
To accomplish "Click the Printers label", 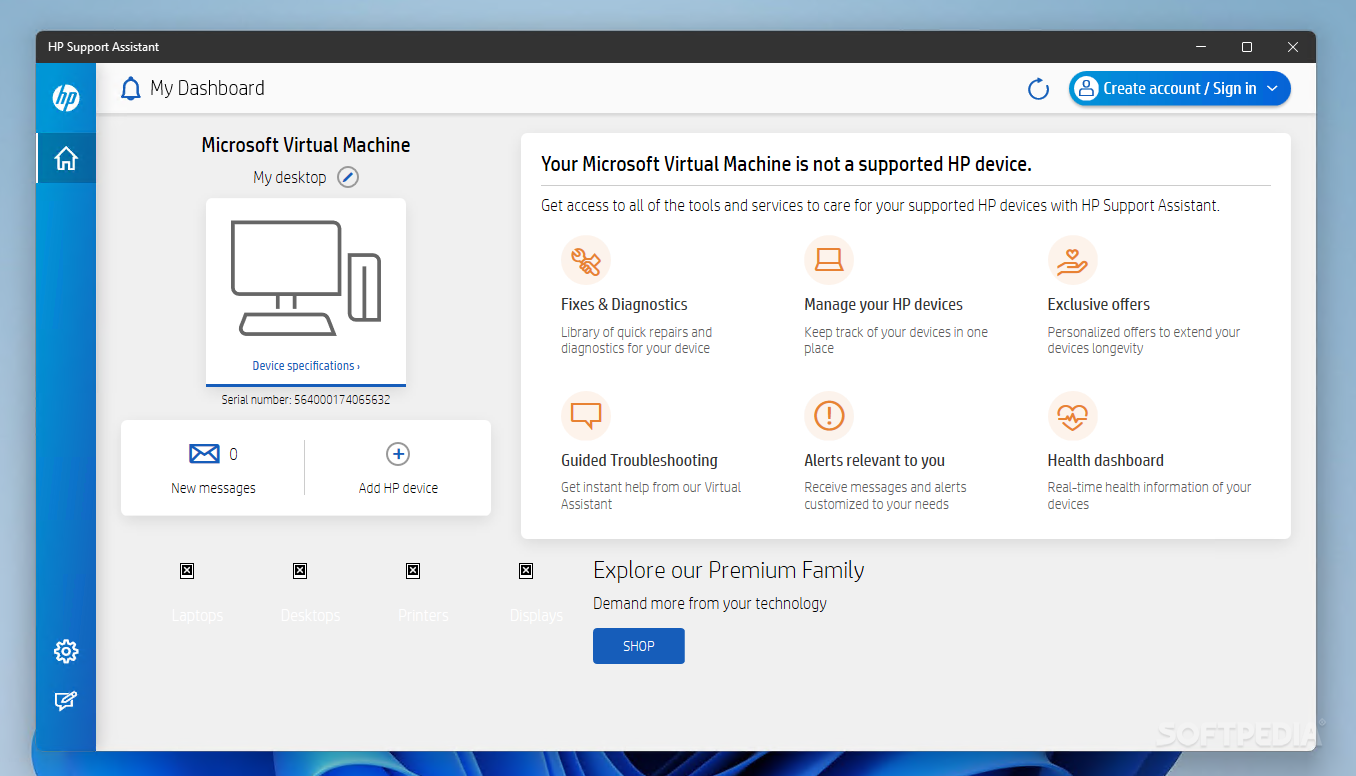I will pyautogui.click(x=423, y=615).
